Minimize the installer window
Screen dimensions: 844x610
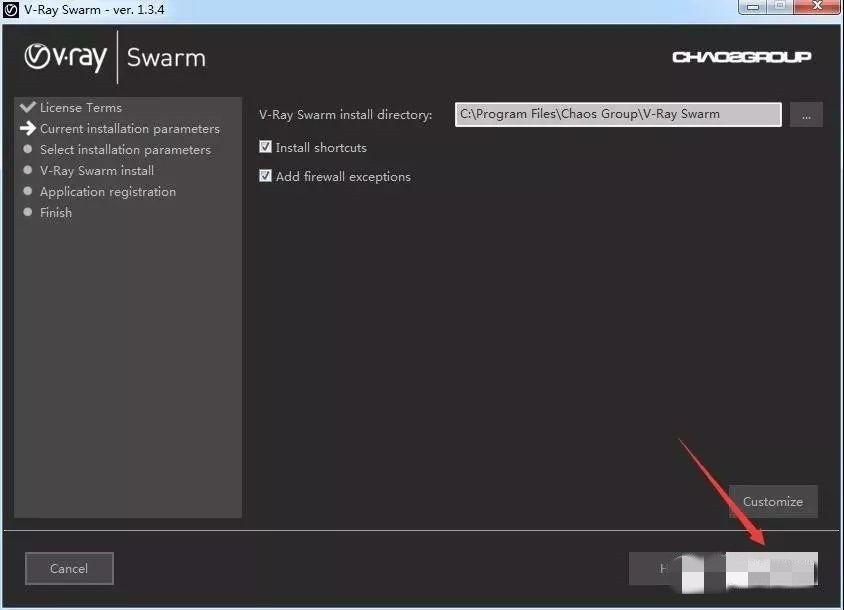tap(749, 6)
